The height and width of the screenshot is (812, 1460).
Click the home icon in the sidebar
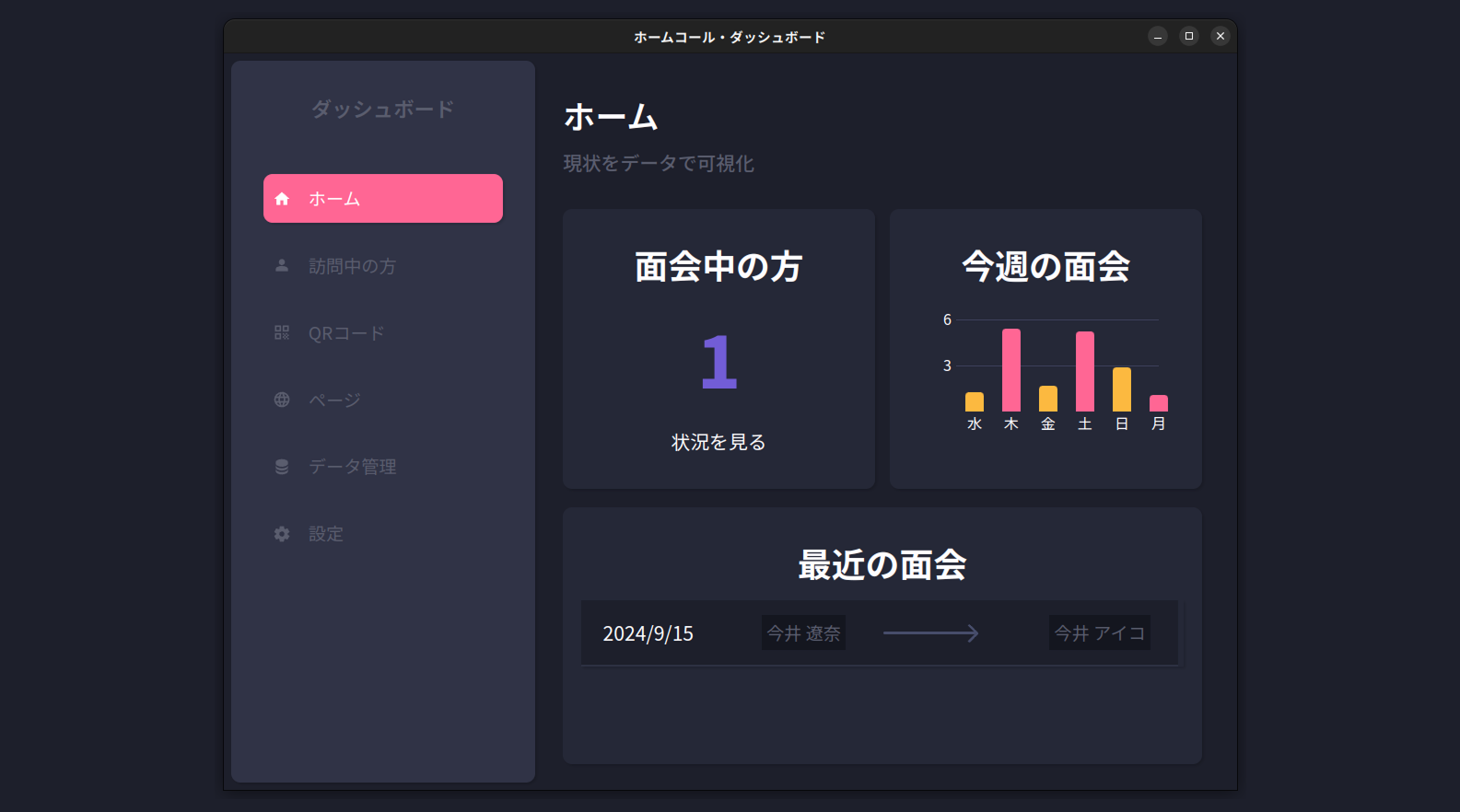282,199
